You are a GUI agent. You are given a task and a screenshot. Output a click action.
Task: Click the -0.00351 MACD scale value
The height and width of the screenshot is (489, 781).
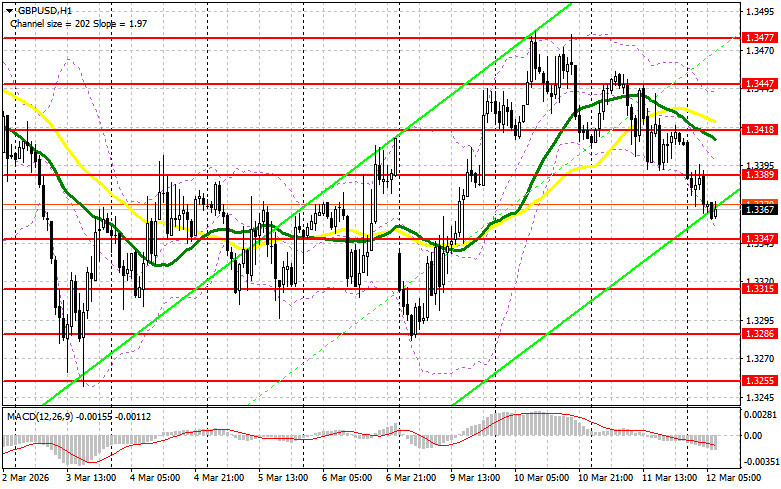758,461
